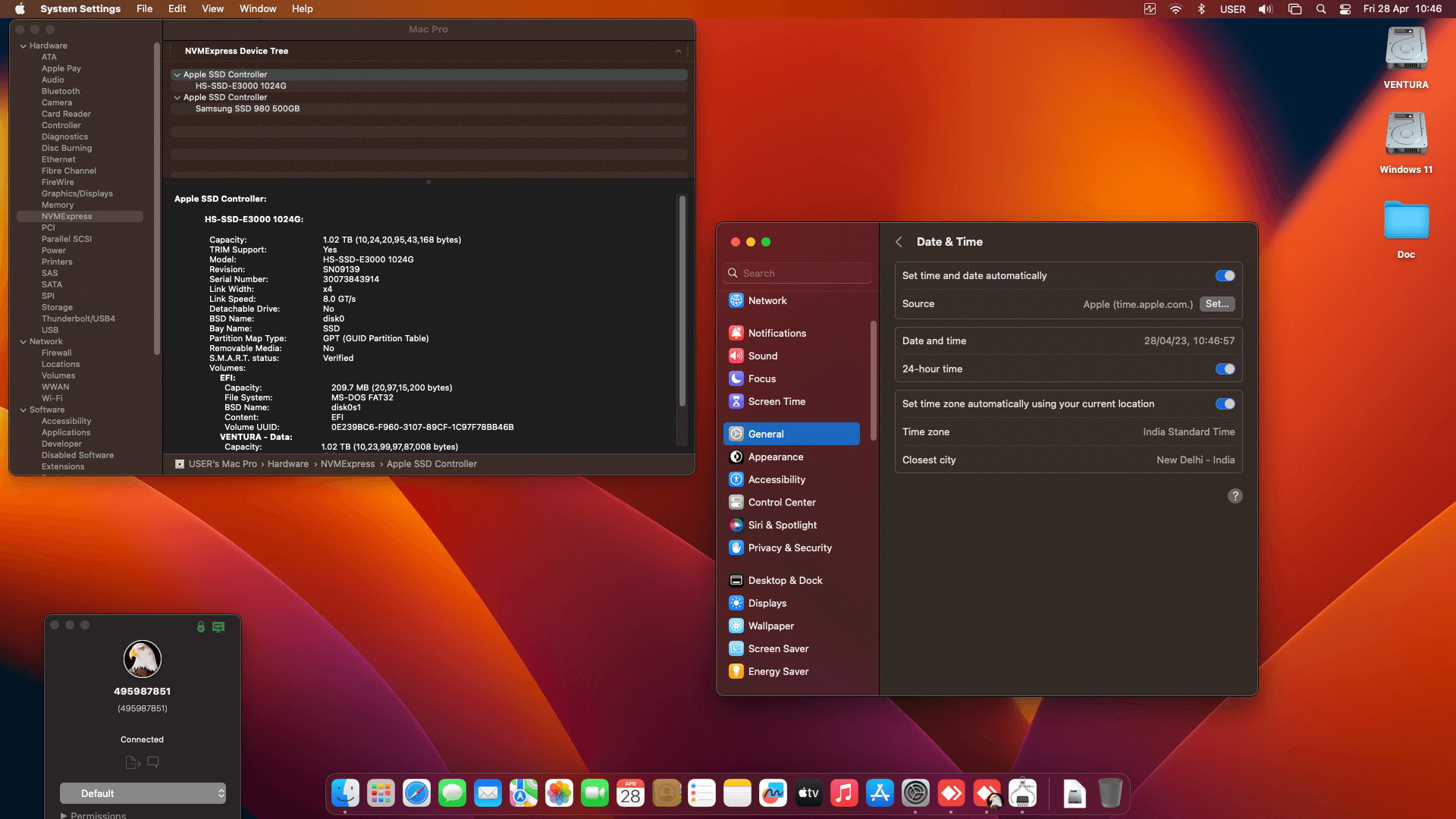The image size is (1456, 819).
Task: Open the Default dropdown in AnyDesk window
Action: click(143, 793)
